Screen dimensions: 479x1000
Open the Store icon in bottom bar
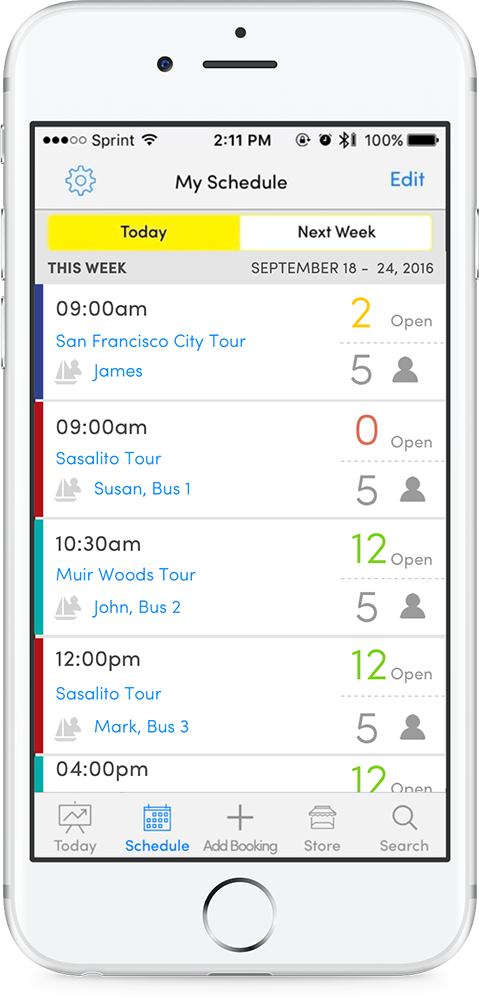coord(322,818)
